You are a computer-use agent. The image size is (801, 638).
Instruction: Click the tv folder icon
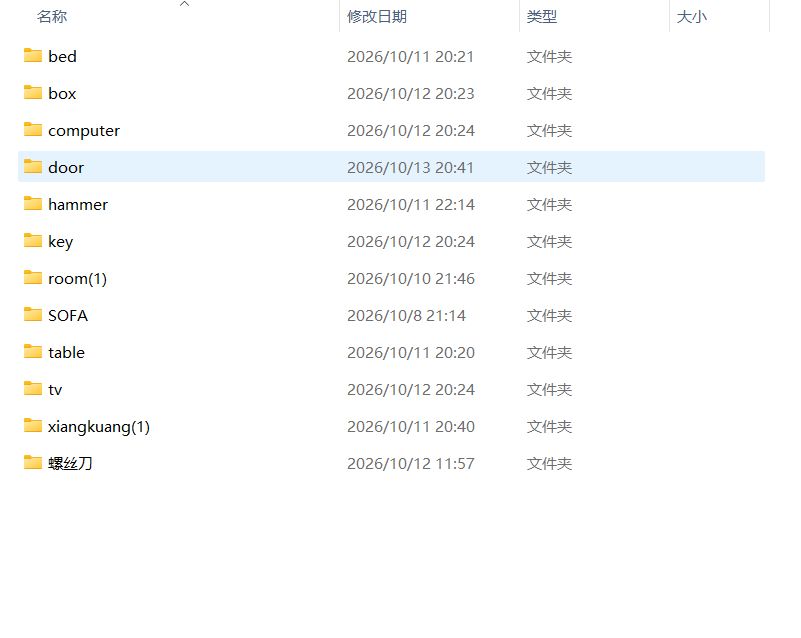click(x=33, y=389)
